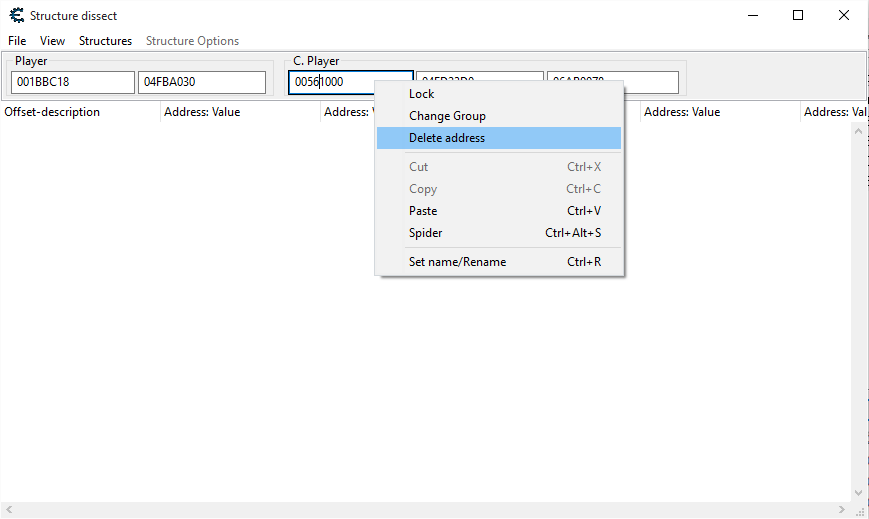Choose Lock from the context menu

(x=421, y=94)
